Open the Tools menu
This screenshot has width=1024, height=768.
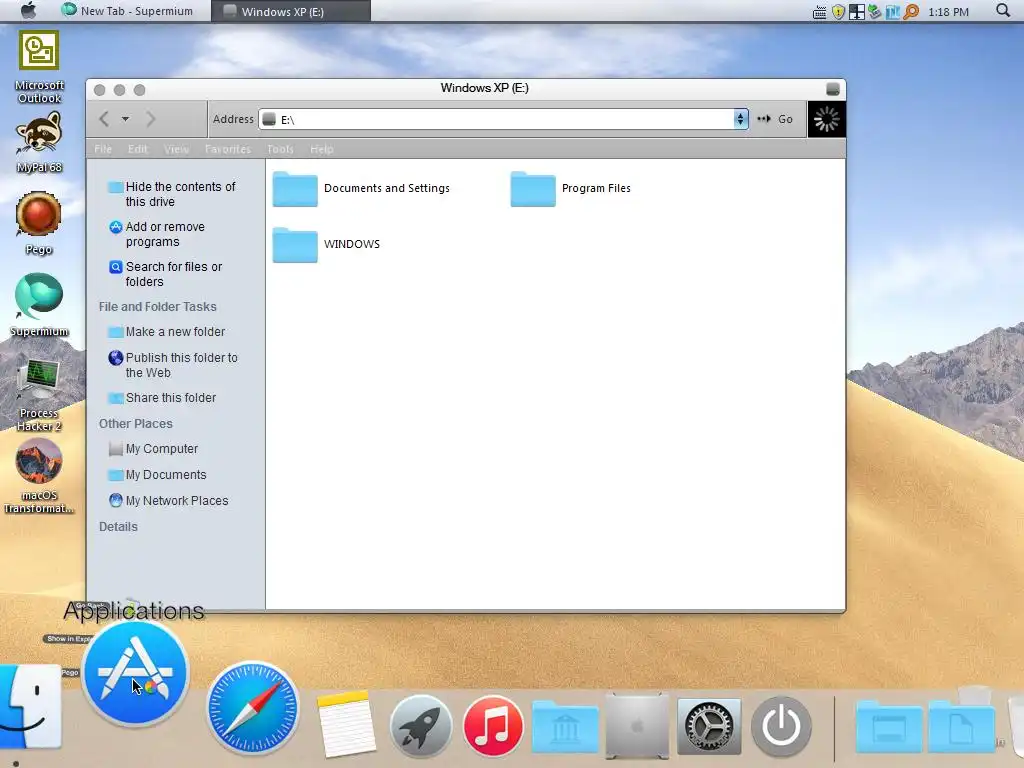pos(280,149)
